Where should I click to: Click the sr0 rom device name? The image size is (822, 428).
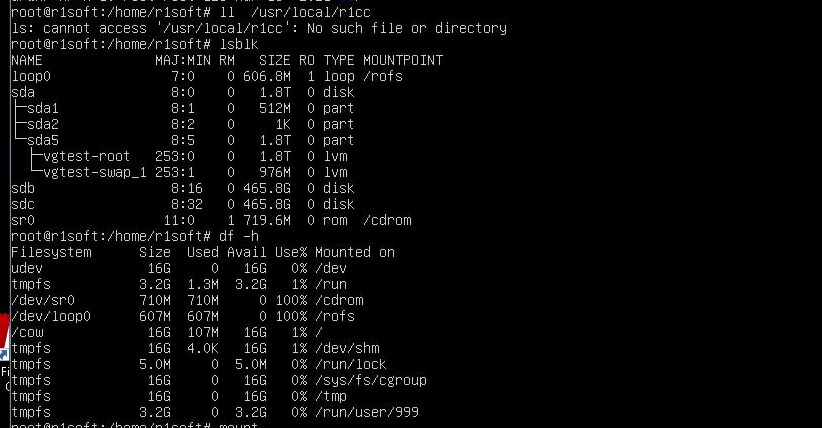coord(23,220)
